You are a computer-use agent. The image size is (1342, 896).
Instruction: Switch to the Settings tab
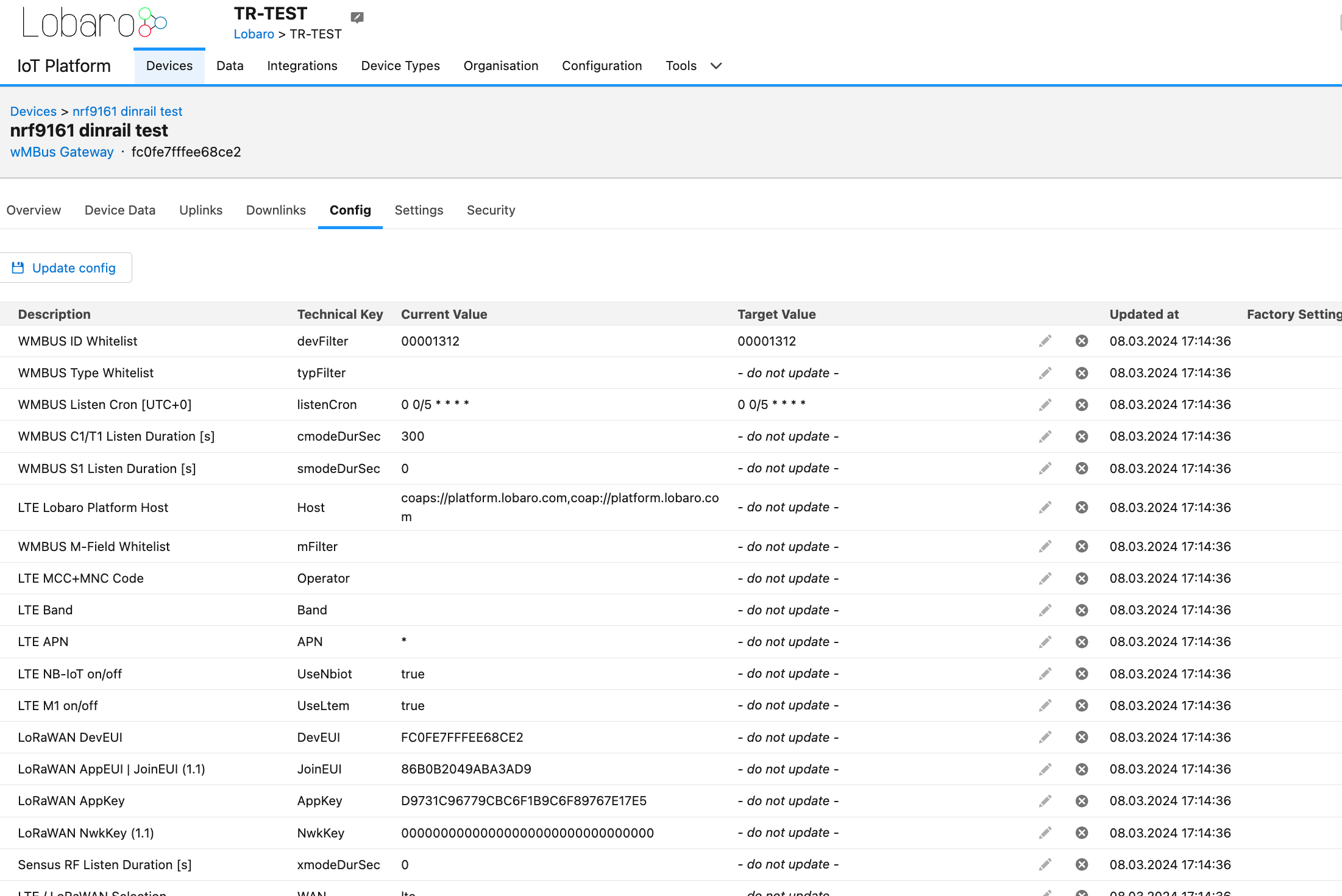[x=419, y=210]
